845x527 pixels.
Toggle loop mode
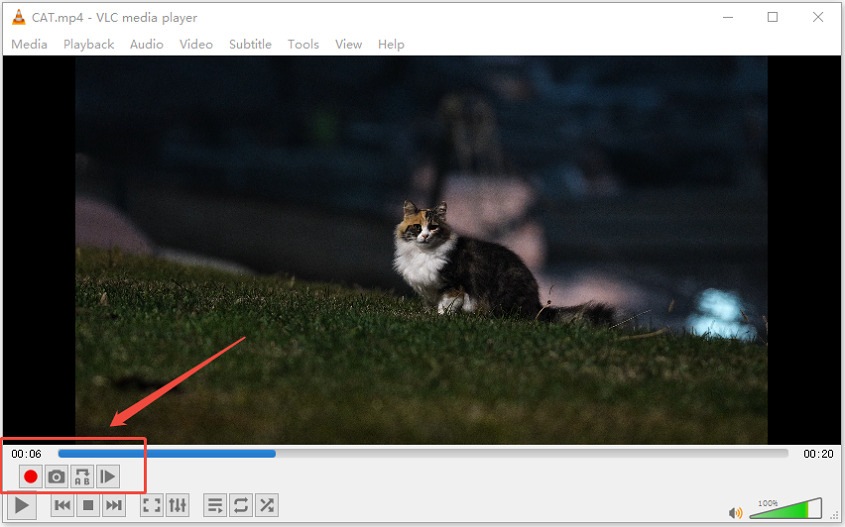(x=240, y=505)
